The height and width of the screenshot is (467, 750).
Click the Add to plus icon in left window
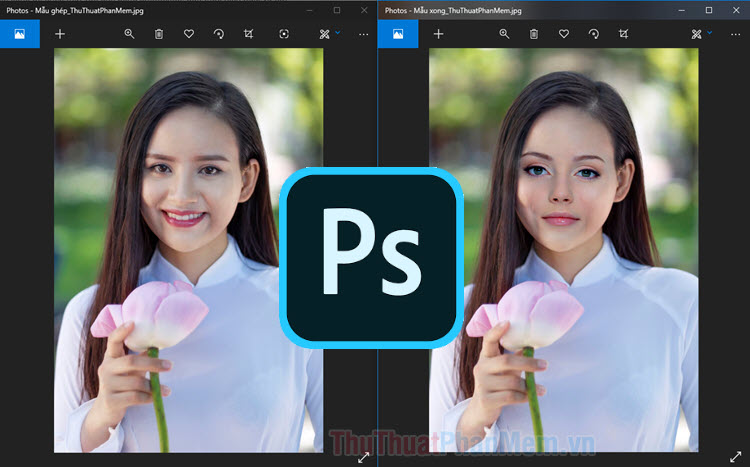[60, 34]
